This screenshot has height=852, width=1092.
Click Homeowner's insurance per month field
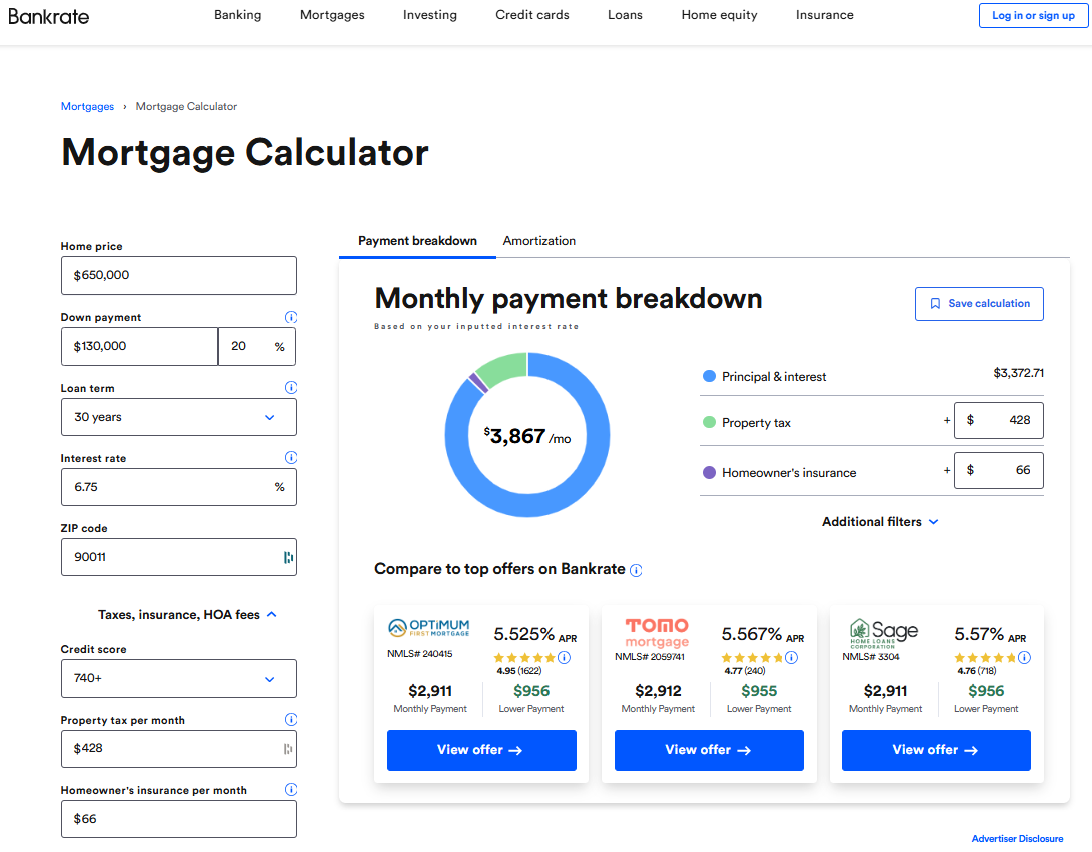point(179,819)
